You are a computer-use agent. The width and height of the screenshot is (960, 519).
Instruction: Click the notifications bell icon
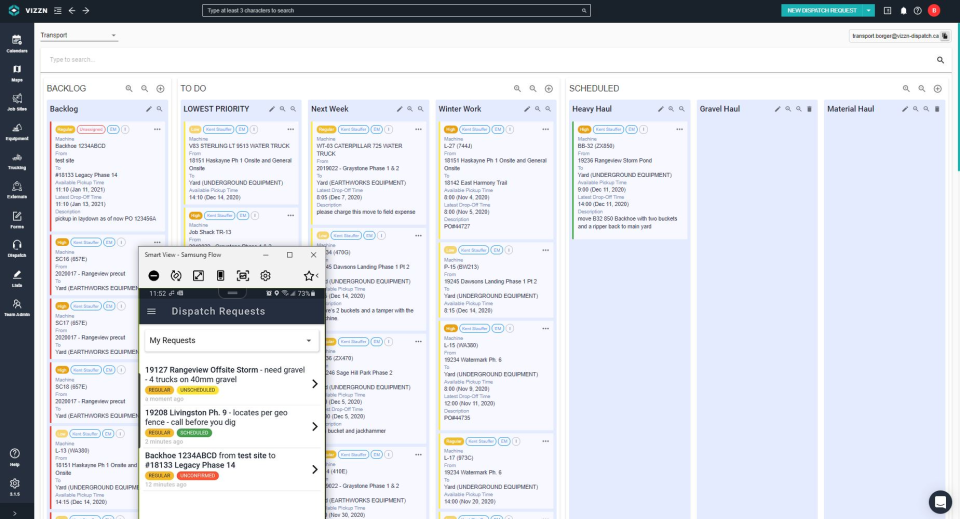click(x=903, y=10)
